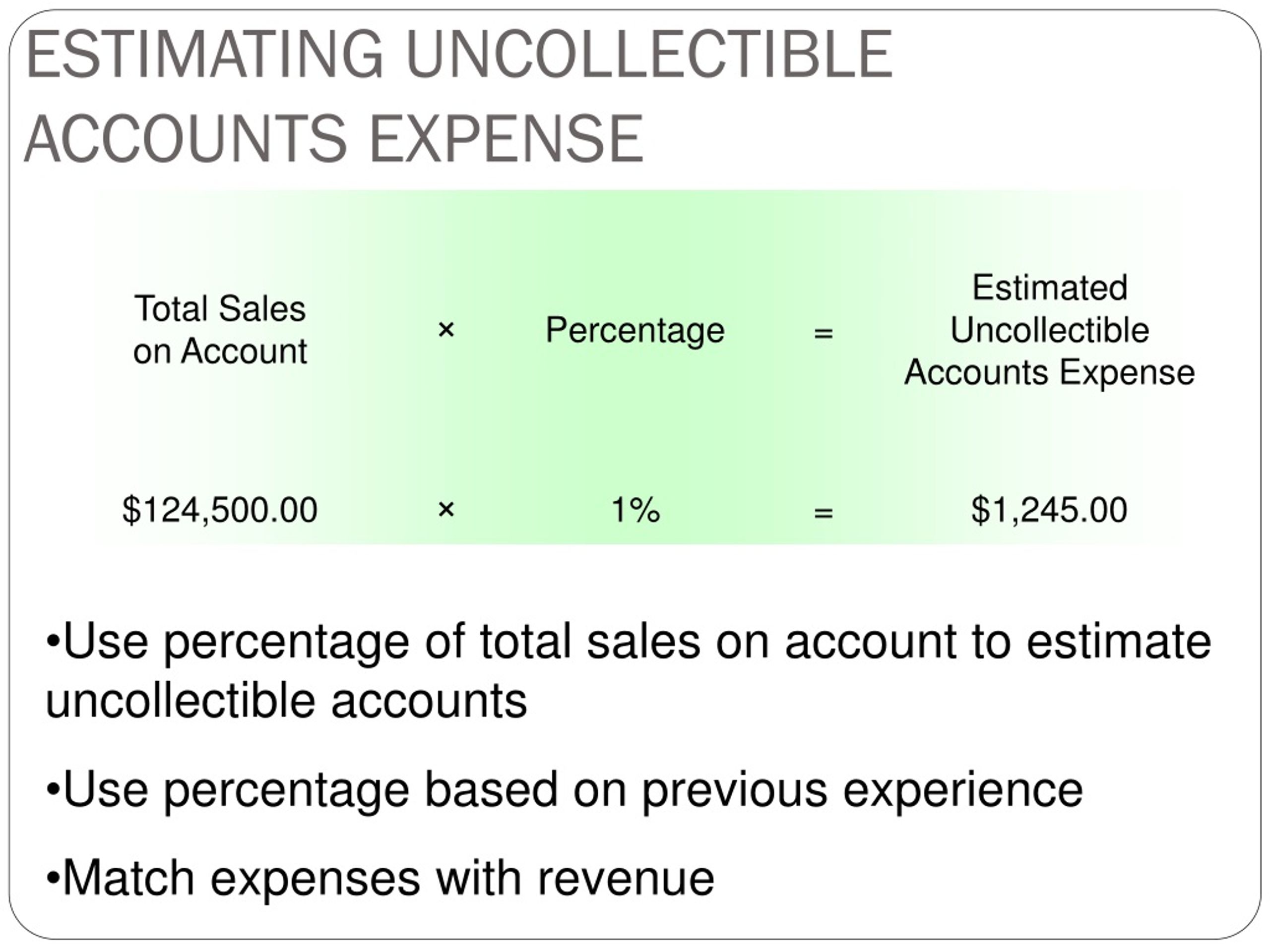This screenshot has width=1270, height=952.
Task: Click the word 'Estimated' in formula
Action: point(1050,288)
